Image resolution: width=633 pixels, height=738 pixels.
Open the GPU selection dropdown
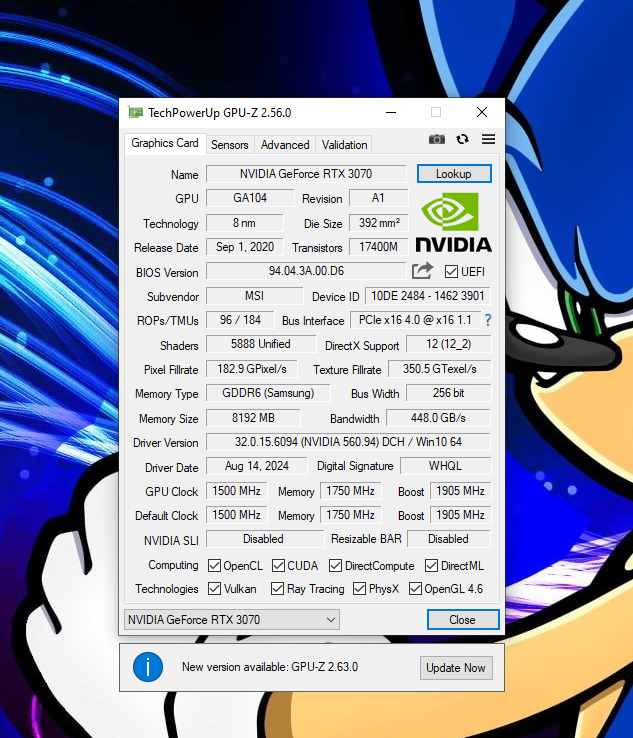[x=232, y=619]
